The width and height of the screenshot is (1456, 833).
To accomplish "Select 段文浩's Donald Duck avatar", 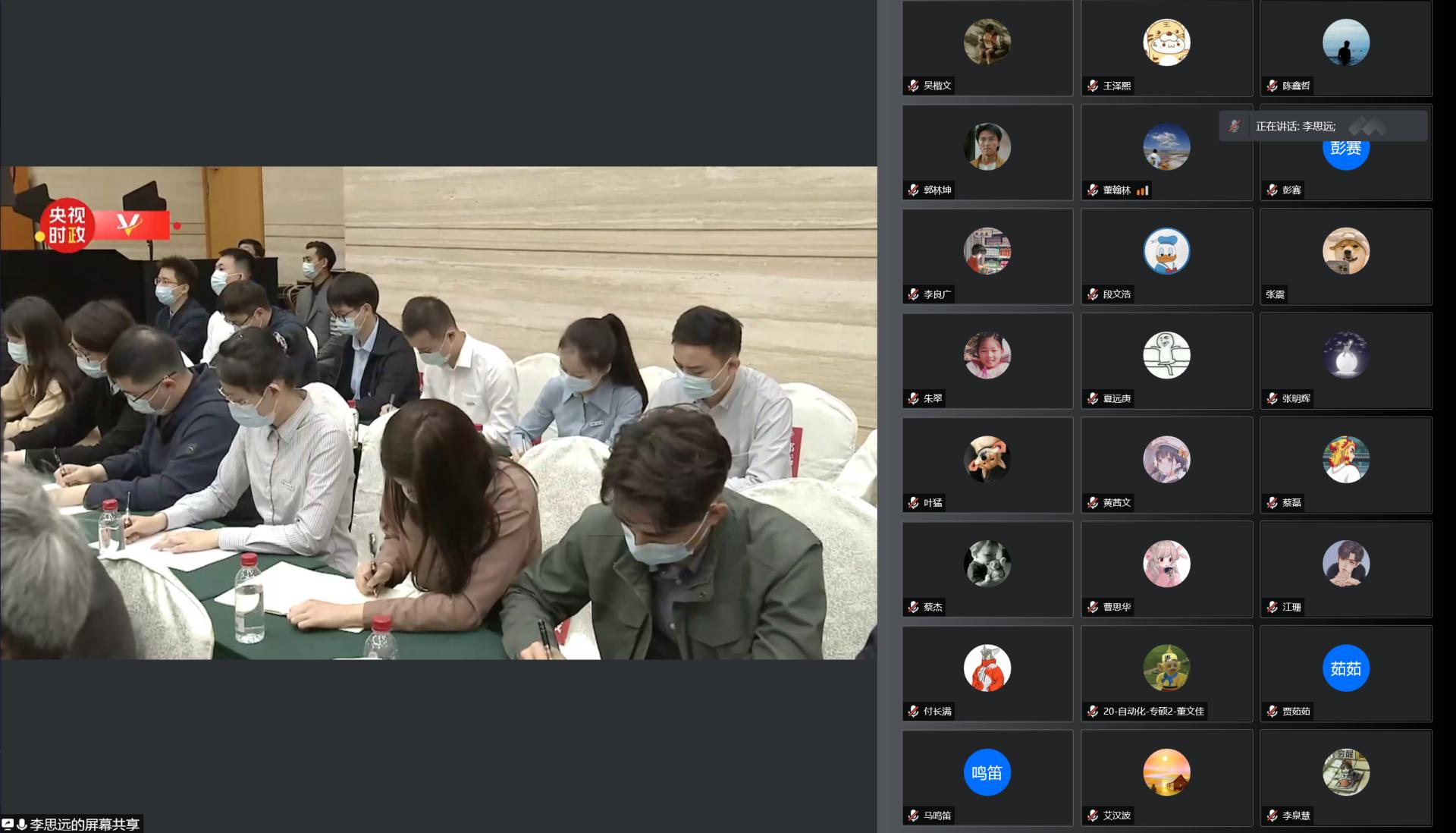I will (x=1166, y=251).
